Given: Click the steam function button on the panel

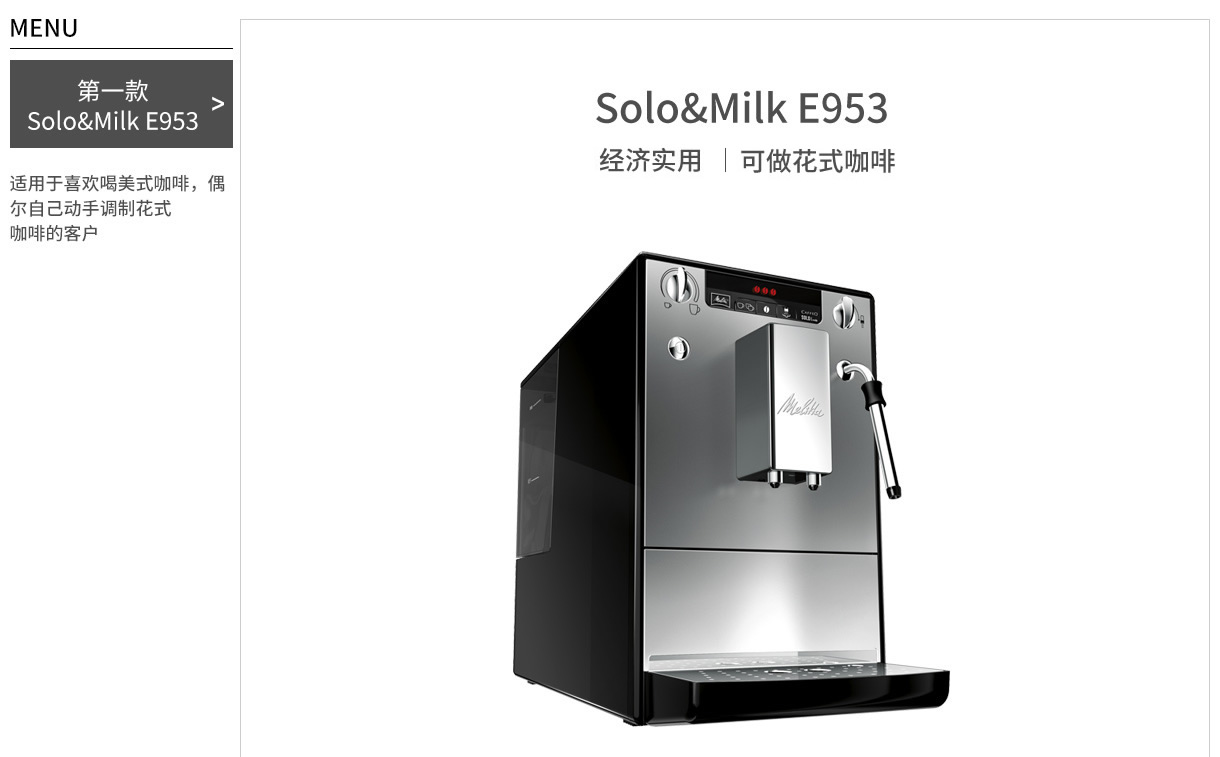Looking at the screenshot, I should click(x=786, y=311).
